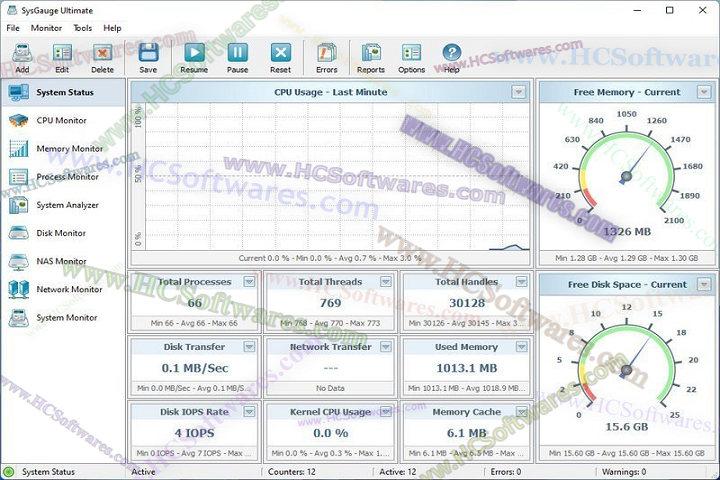Click the CPU Usage line chart area
The height and width of the screenshot is (480, 720).
[x=337, y=177]
